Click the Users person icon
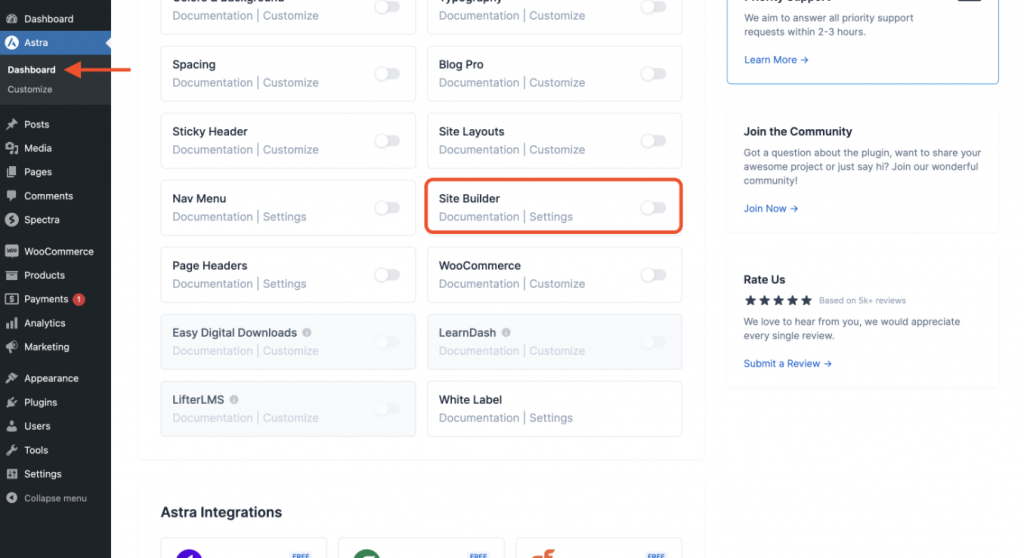1024x558 pixels. [x=12, y=426]
